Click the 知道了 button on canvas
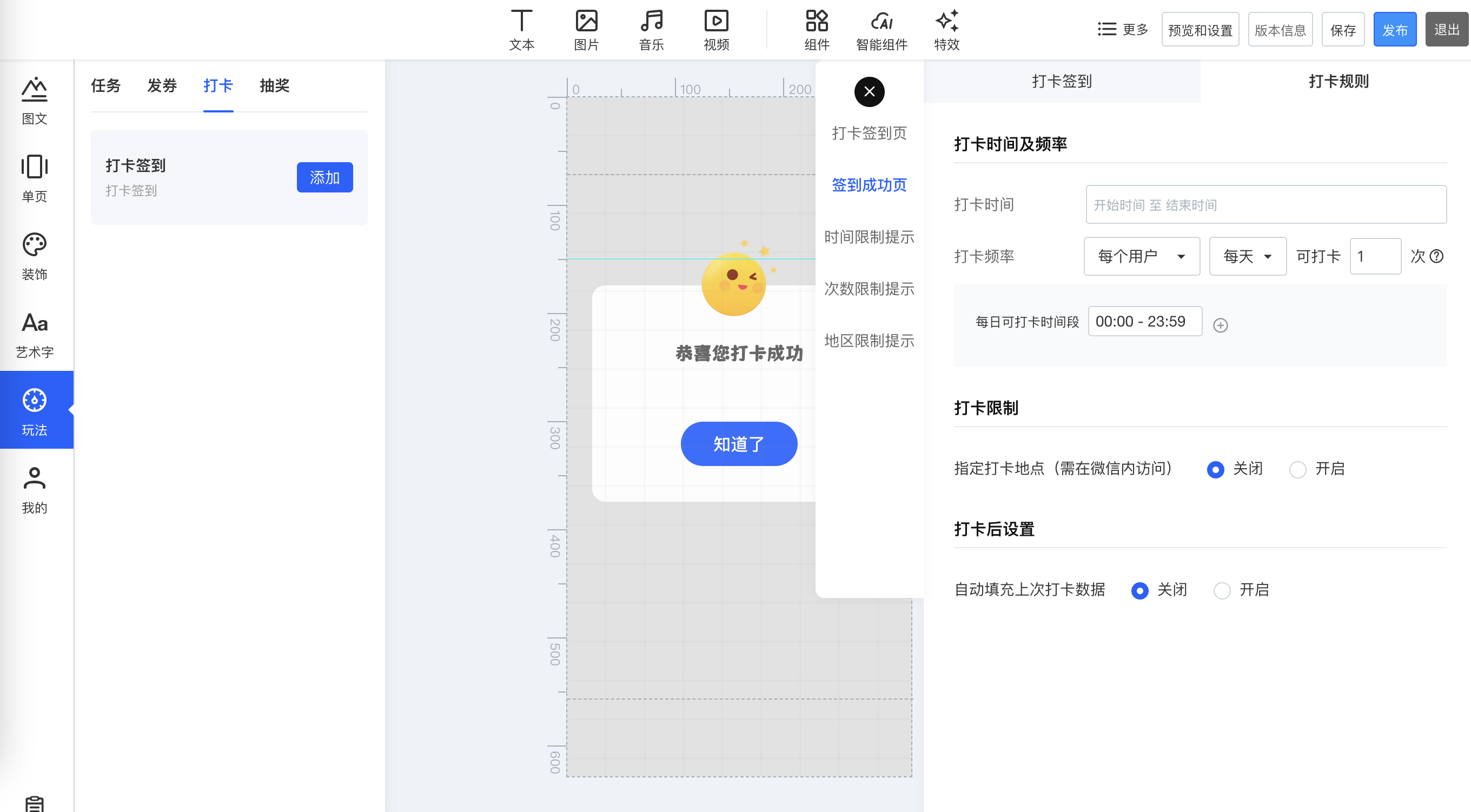Image resolution: width=1471 pixels, height=812 pixels. (x=738, y=444)
